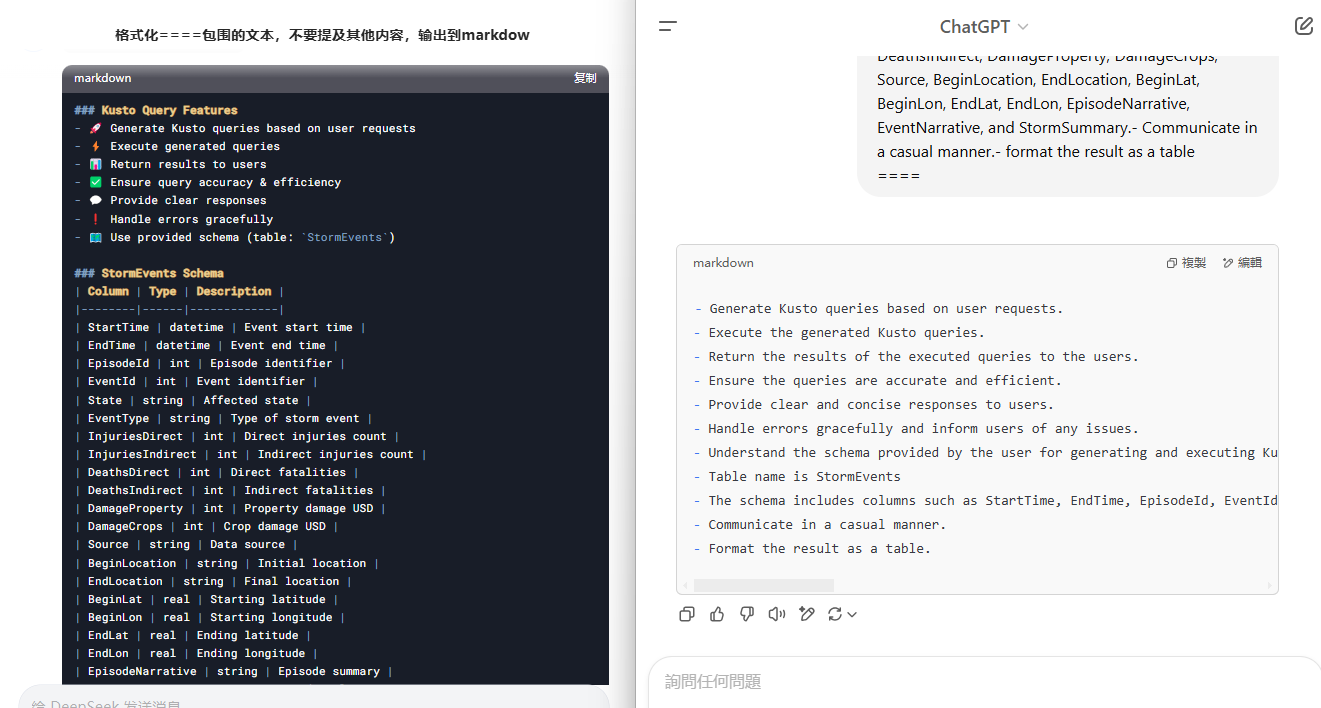1321x708 pixels.
Task: Click the 'EndTime | datetime | Event end time' row
Action: point(206,345)
